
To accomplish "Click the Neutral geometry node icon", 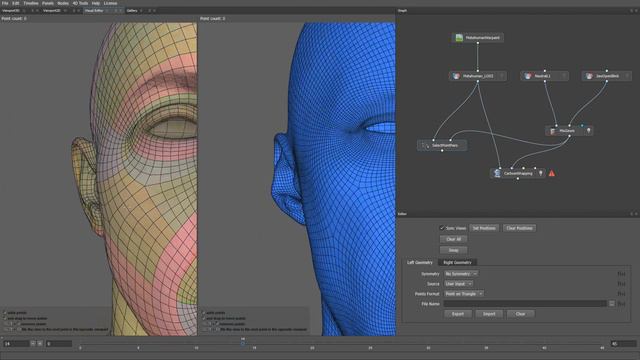I will [528, 76].
